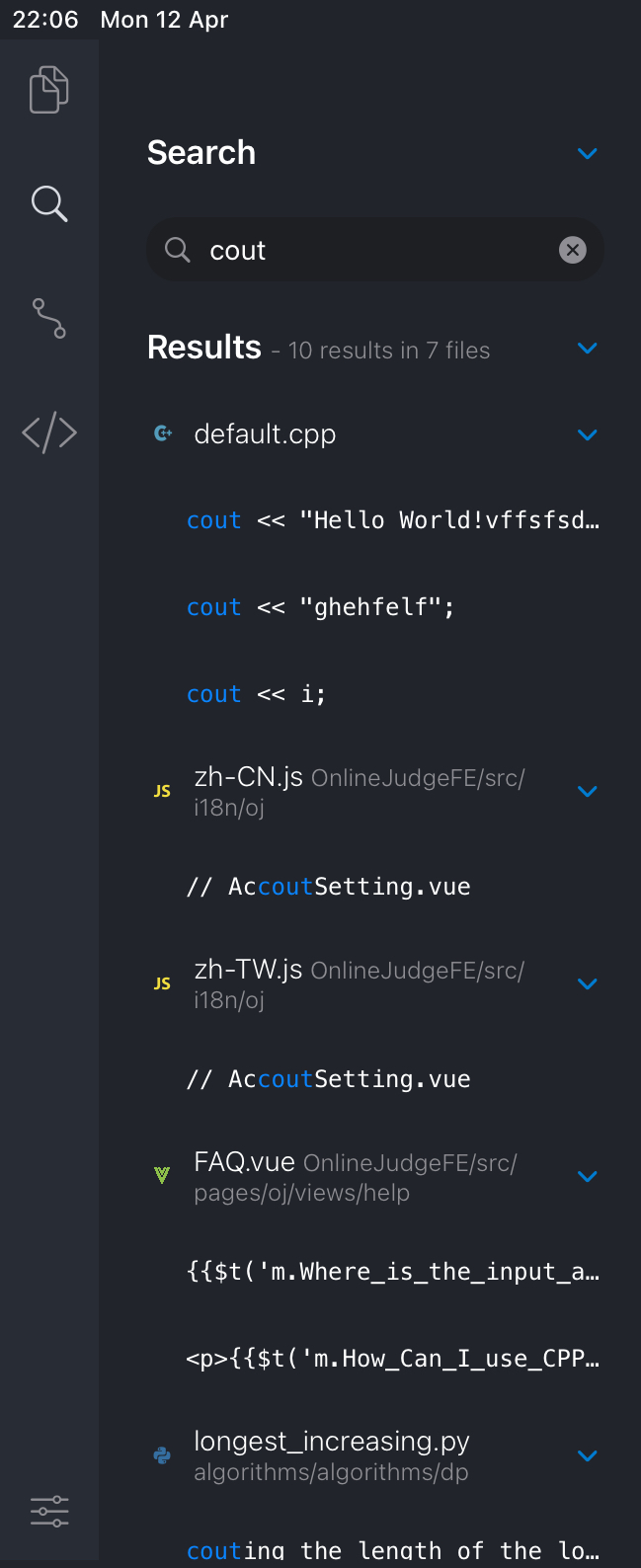Select the Search sidebar icon
Screen dimensions: 641x1568
tap(48, 204)
